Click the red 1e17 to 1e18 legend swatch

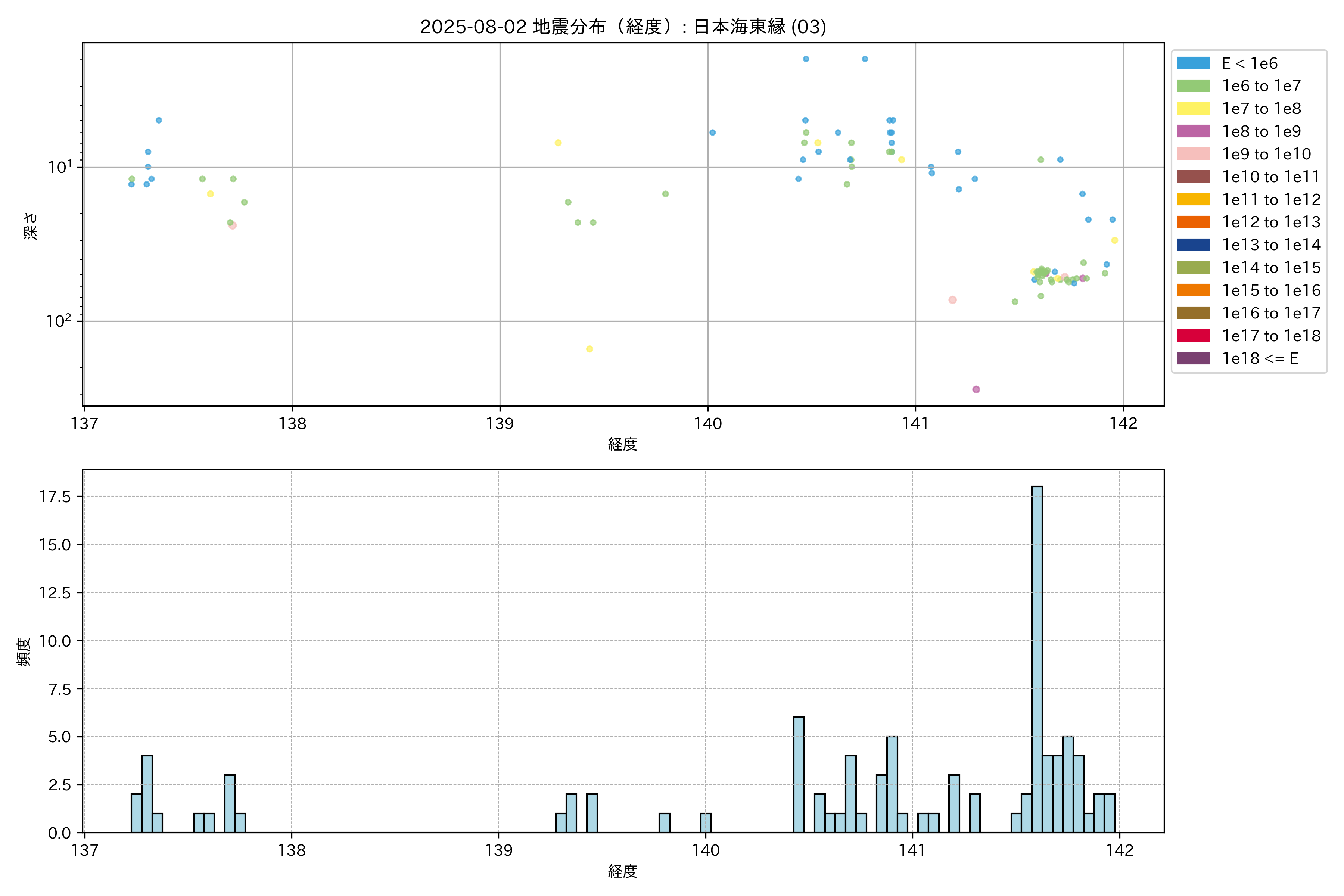(x=1192, y=335)
